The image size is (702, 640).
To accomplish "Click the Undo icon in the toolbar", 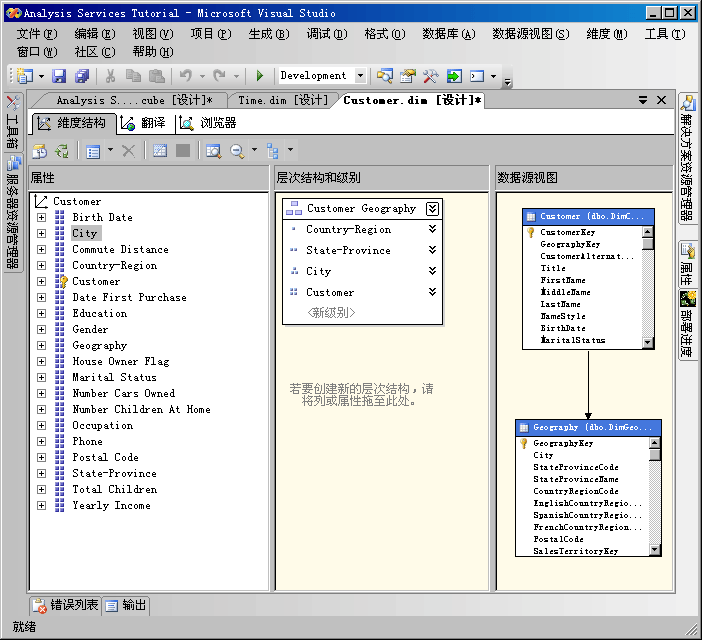I will pyautogui.click(x=185, y=76).
